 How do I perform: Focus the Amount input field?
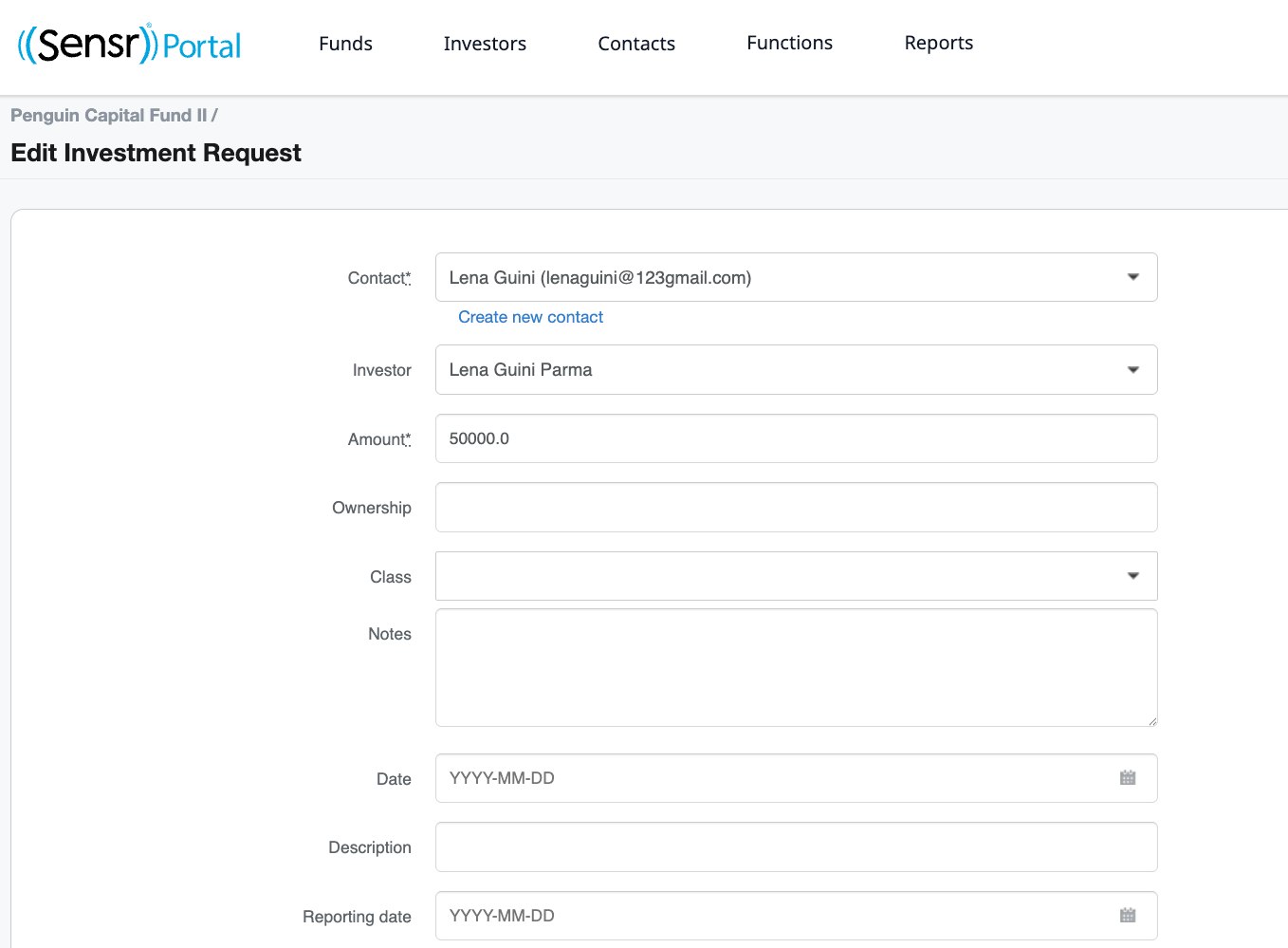pyautogui.click(x=796, y=438)
